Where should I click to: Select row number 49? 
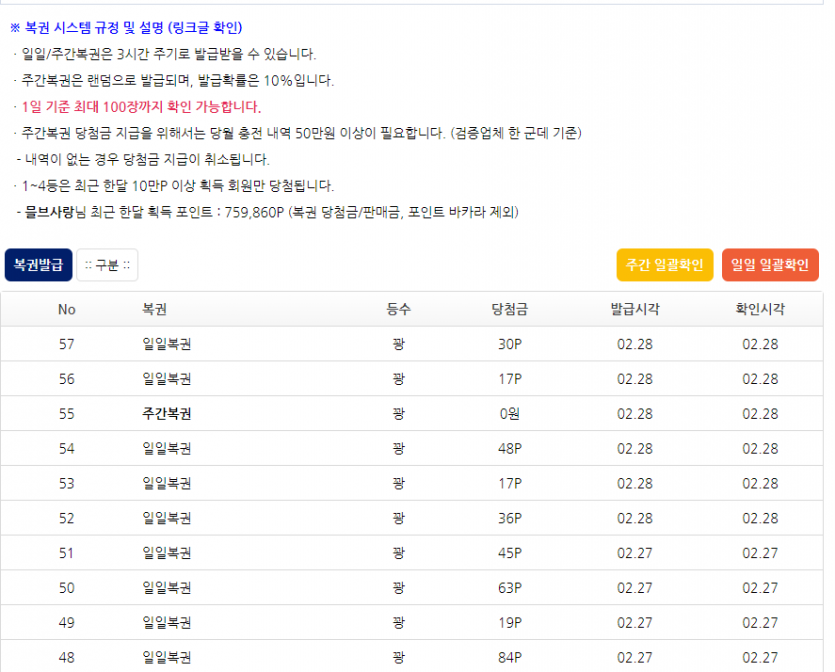[67, 623]
